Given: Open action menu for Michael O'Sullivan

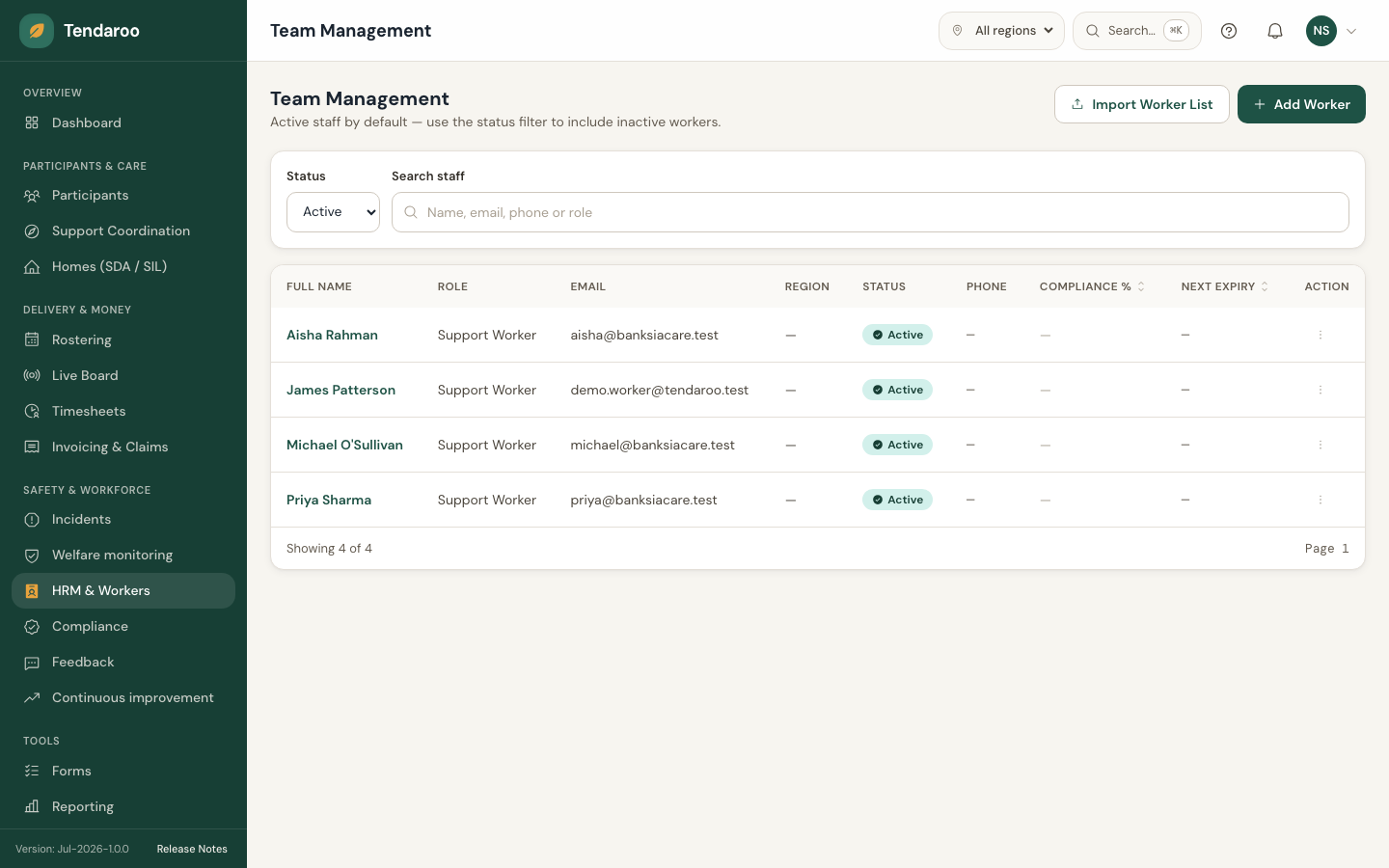Looking at the screenshot, I should click(1321, 445).
